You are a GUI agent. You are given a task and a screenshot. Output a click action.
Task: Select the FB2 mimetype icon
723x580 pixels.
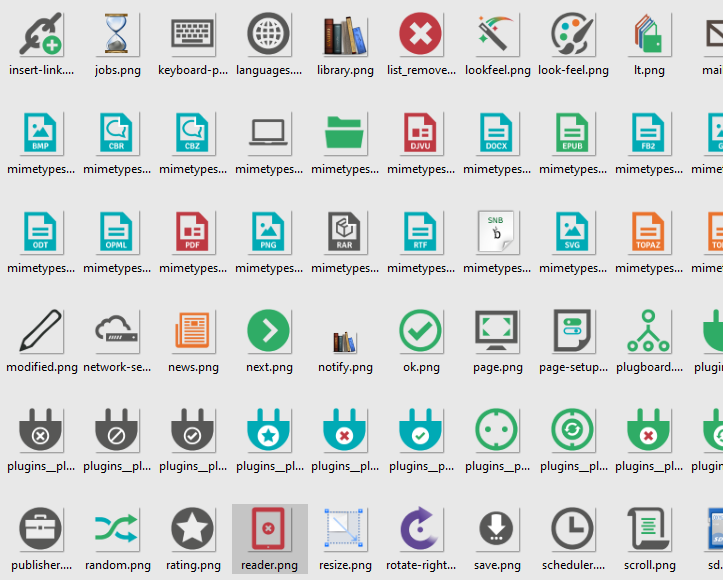(648, 133)
